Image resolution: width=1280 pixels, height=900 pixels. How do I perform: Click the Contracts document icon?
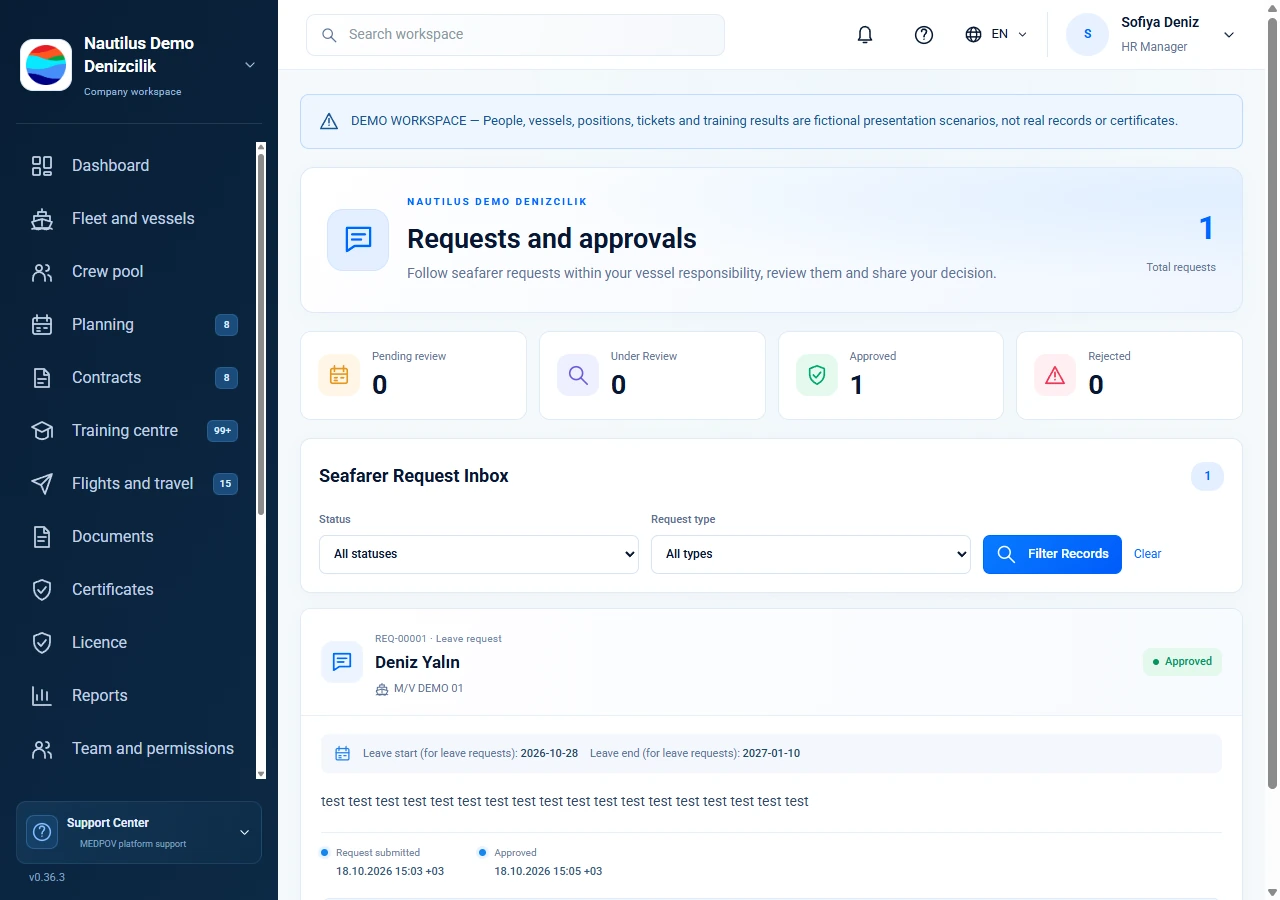[x=42, y=378]
